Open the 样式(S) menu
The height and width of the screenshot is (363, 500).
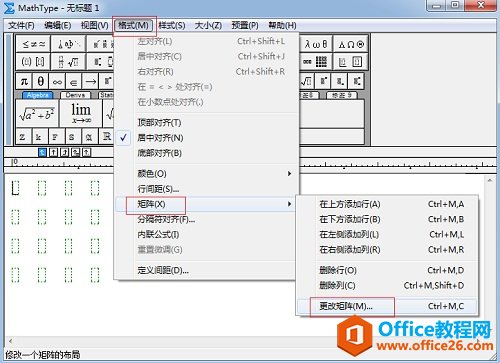[172, 26]
